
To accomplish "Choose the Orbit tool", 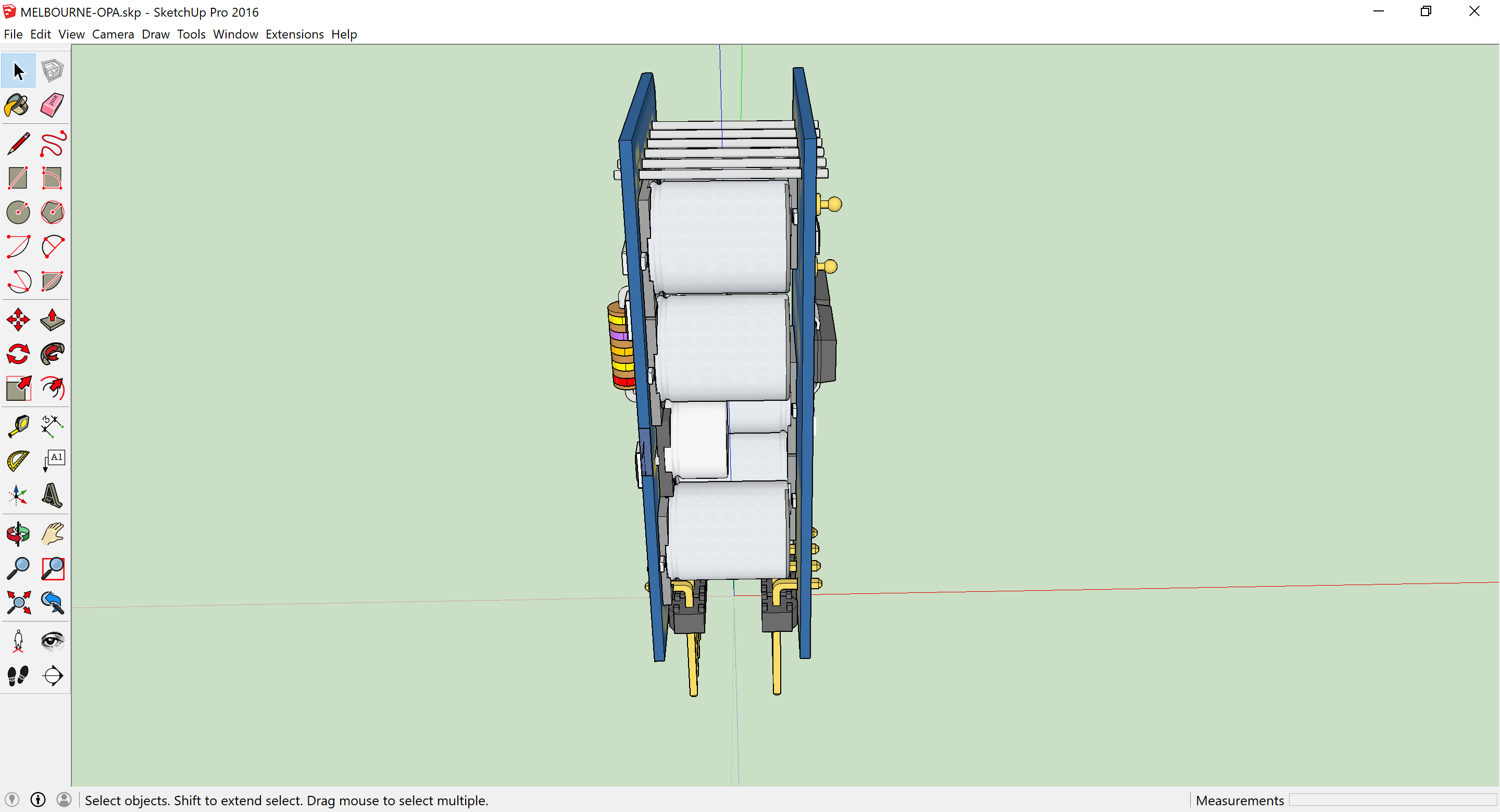I will point(18,534).
